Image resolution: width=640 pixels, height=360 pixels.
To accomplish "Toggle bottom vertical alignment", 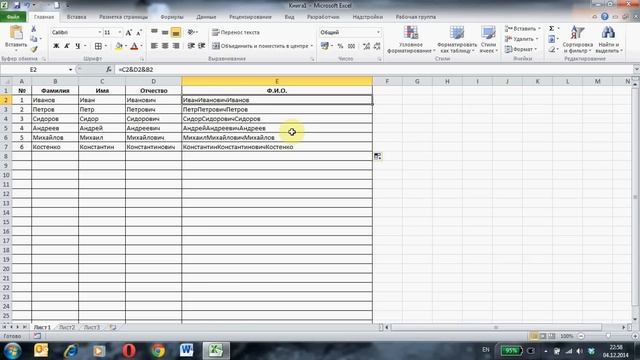I will pos(176,32).
